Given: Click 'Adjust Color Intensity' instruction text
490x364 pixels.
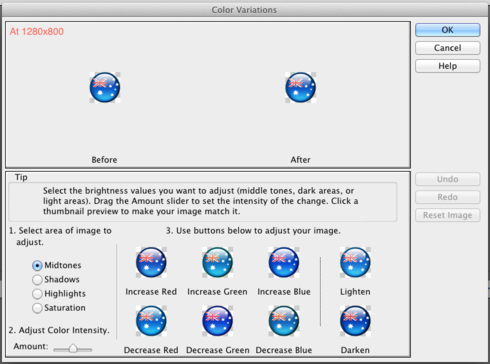Looking at the screenshot, I should [x=59, y=330].
